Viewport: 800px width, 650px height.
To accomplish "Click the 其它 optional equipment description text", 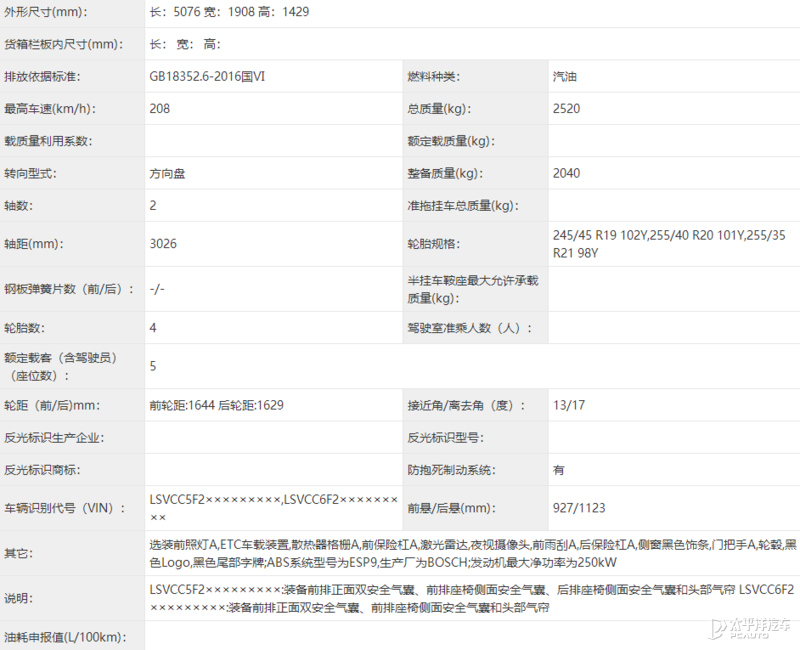I will [x=472, y=553].
